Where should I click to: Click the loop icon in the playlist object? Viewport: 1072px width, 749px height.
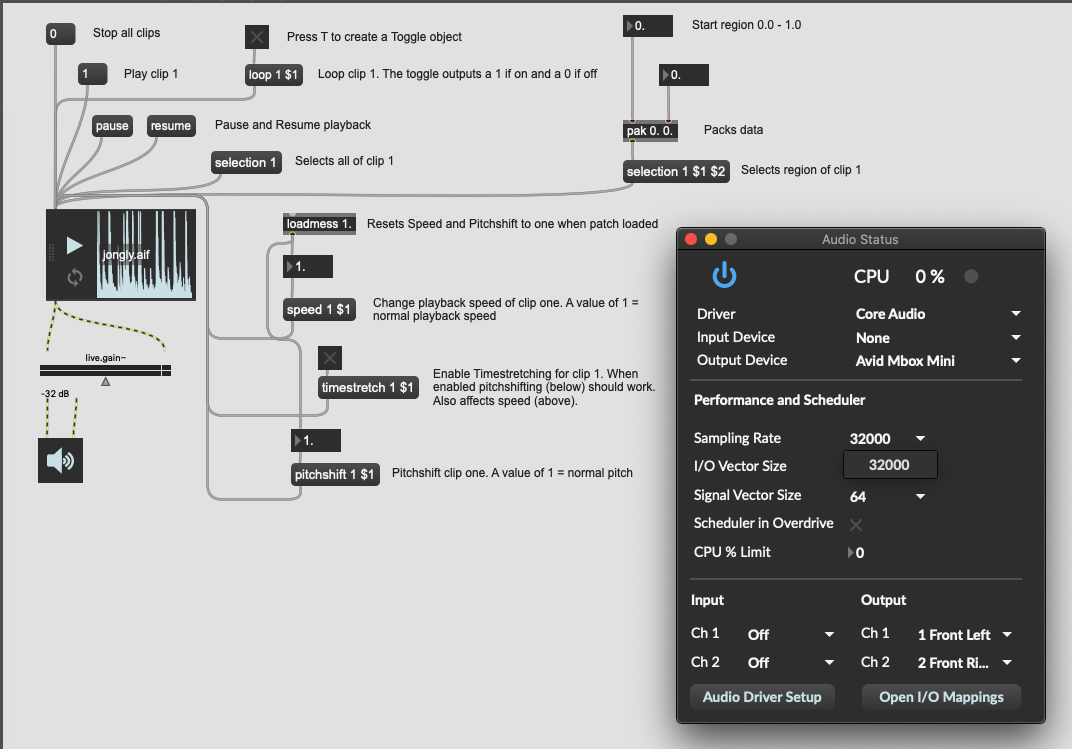click(x=74, y=277)
